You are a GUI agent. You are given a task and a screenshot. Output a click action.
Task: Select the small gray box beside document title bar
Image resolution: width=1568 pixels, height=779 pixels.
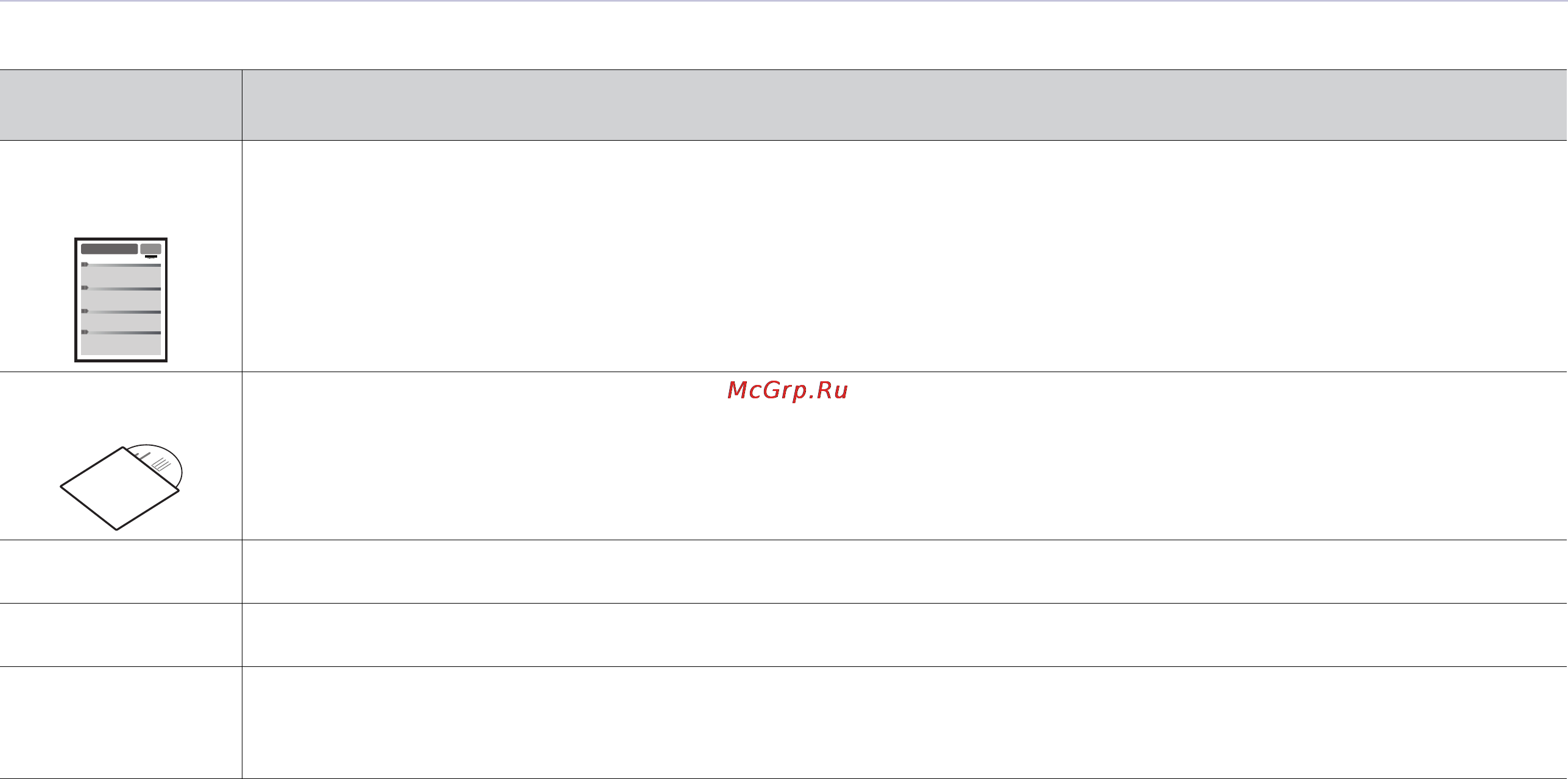tap(150, 249)
